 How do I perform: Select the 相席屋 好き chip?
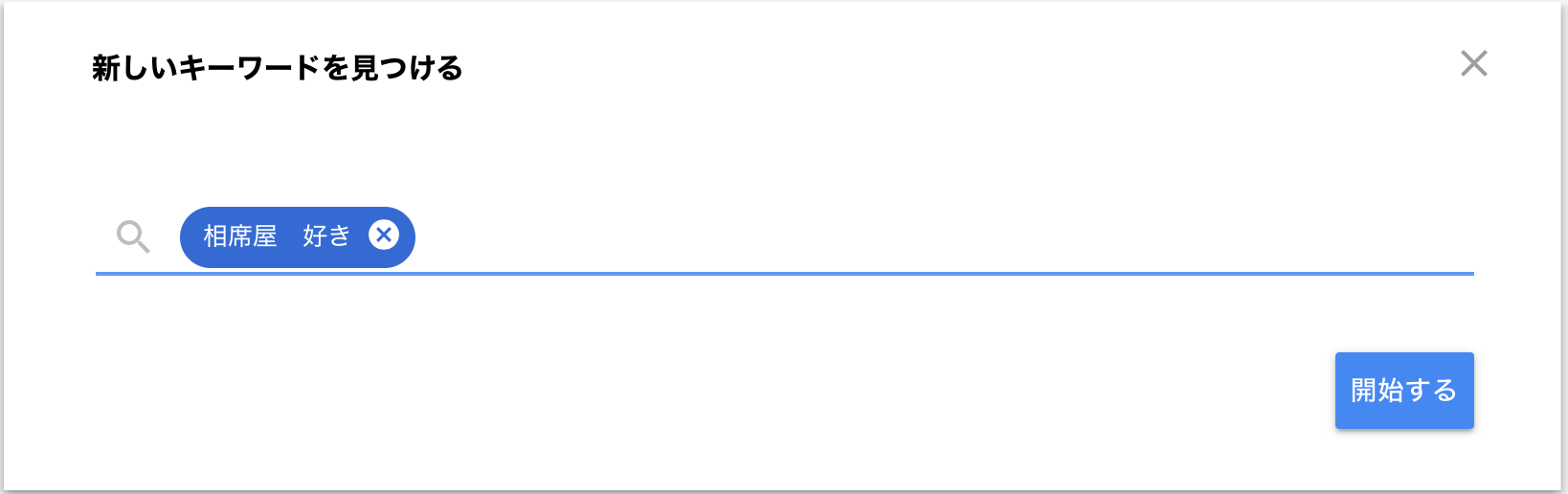click(x=298, y=236)
